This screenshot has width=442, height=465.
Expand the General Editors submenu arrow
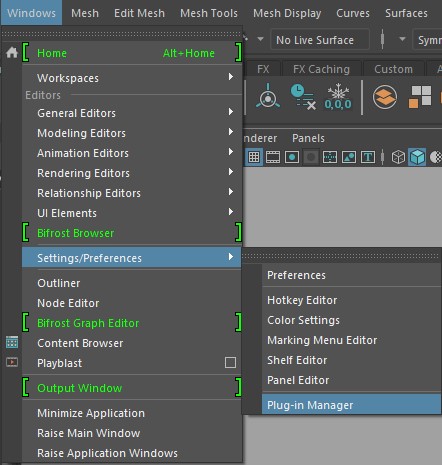(231, 112)
